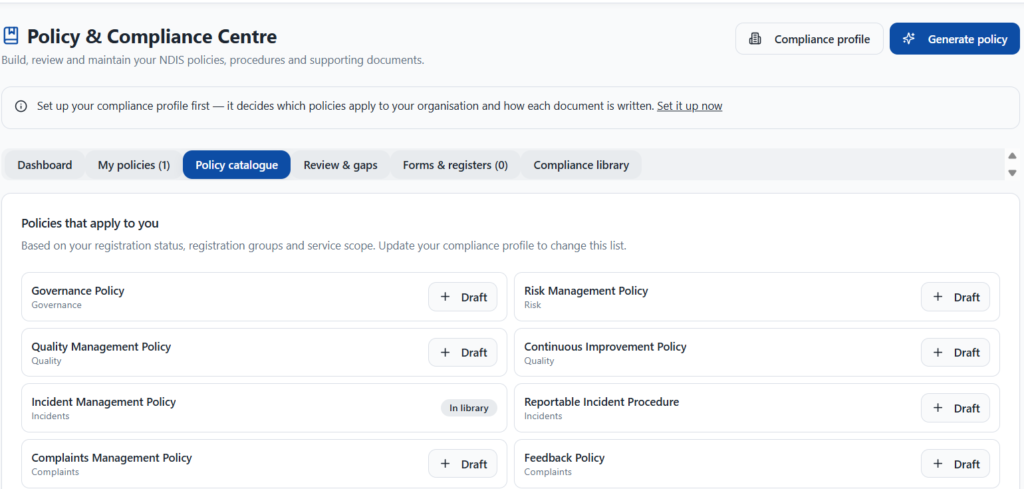Viewport: 1024px width, 489px height.
Task: Draft the Reportable Incident Procedure
Action: point(955,408)
